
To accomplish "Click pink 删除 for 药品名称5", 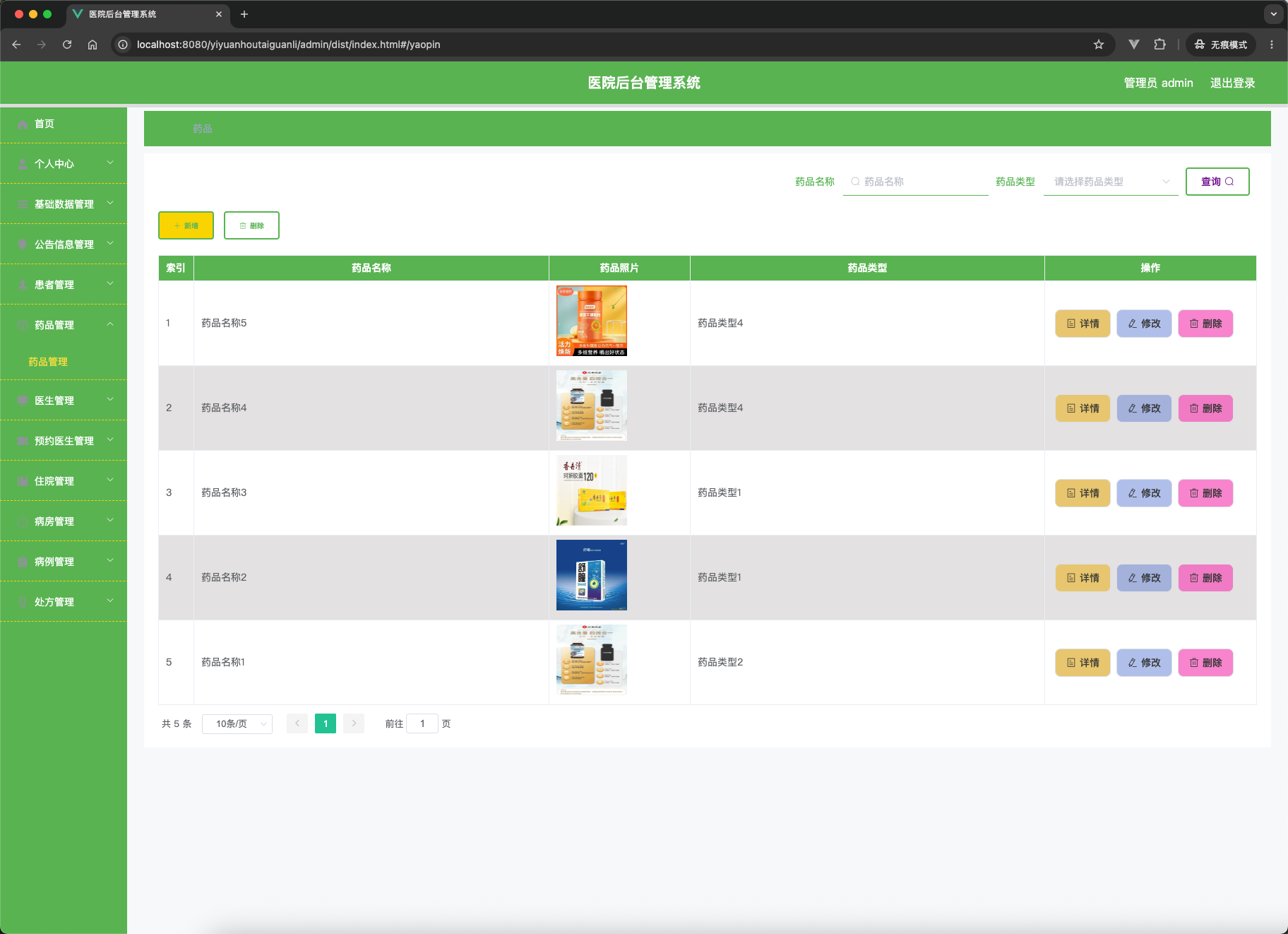I will (1205, 324).
